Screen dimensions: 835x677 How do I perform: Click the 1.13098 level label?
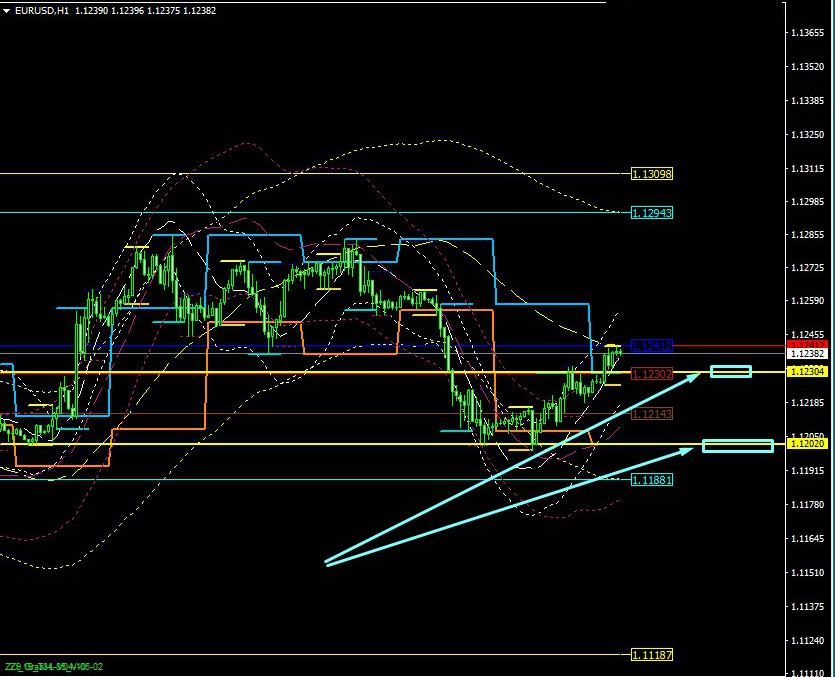[x=652, y=174]
